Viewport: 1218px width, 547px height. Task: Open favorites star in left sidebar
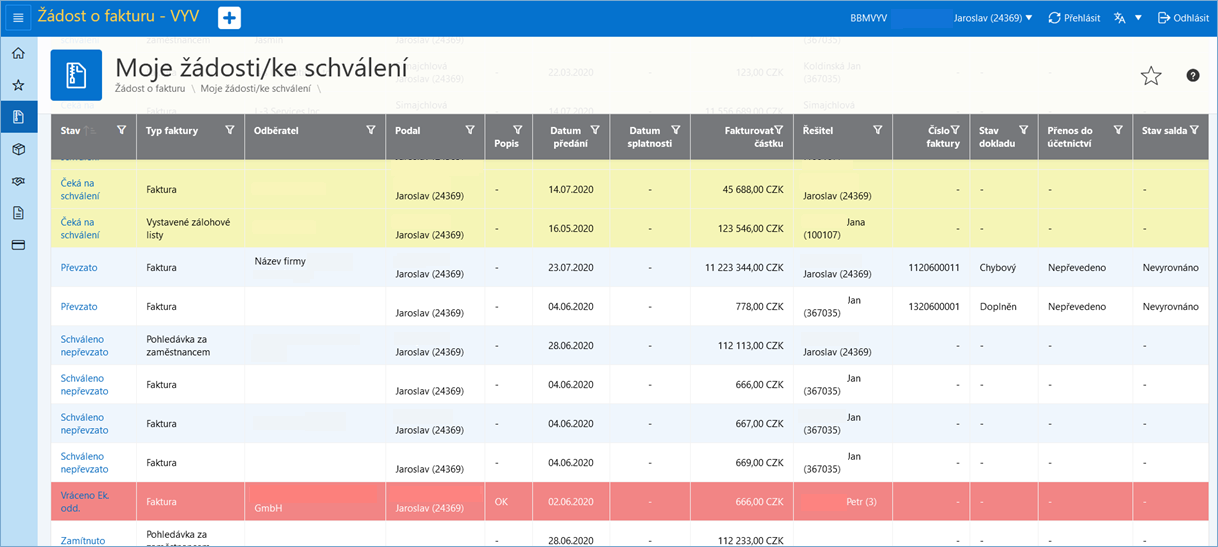tap(18, 86)
